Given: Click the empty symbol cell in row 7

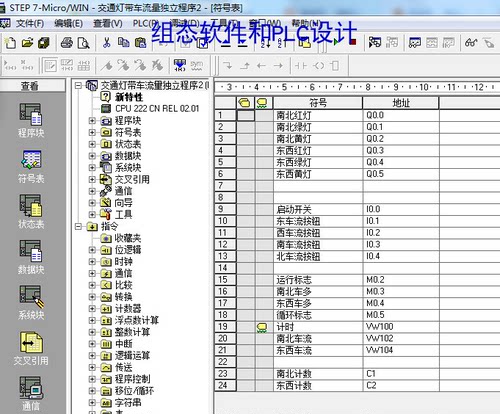Looking at the screenshot, I should click(318, 186).
